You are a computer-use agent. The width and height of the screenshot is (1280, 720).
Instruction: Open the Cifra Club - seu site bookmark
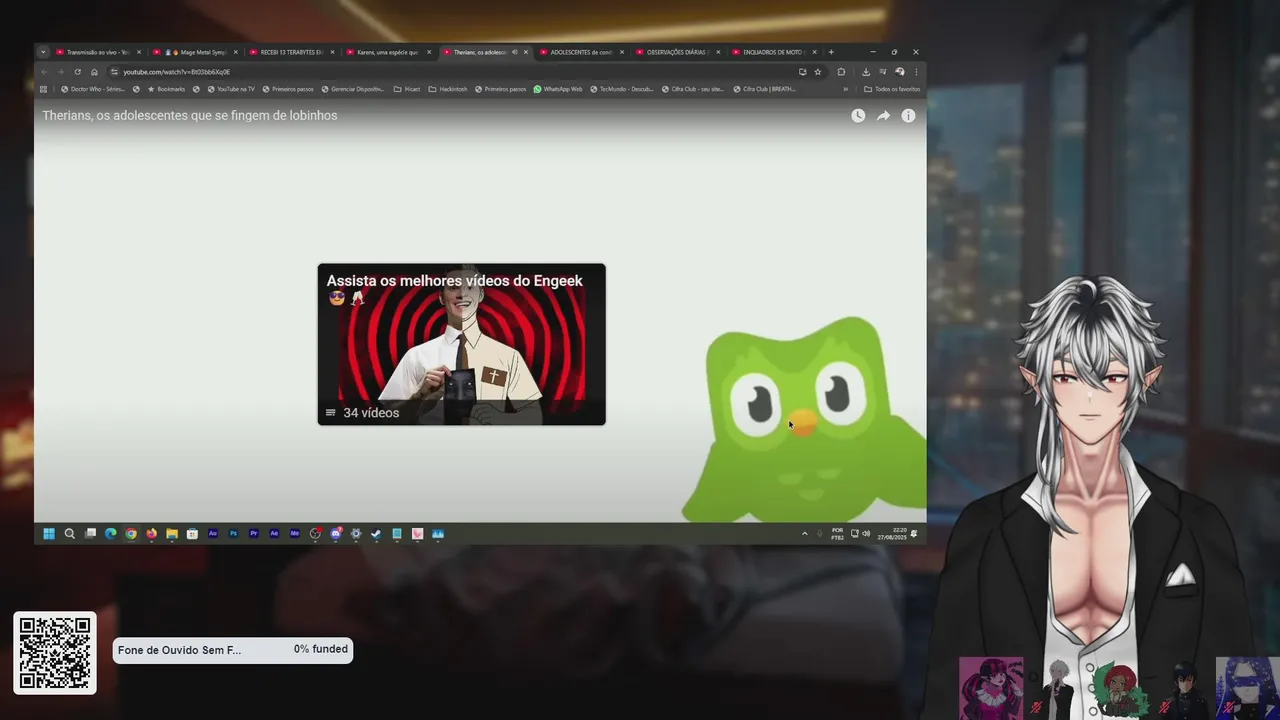[692, 89]
